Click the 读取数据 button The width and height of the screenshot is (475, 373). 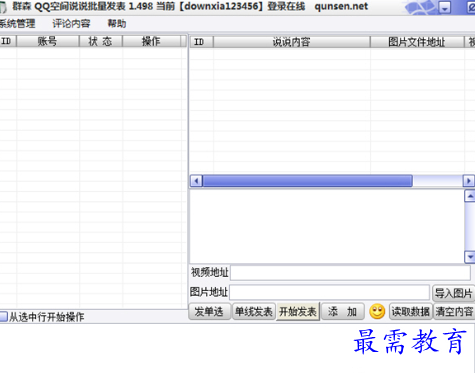410,312
